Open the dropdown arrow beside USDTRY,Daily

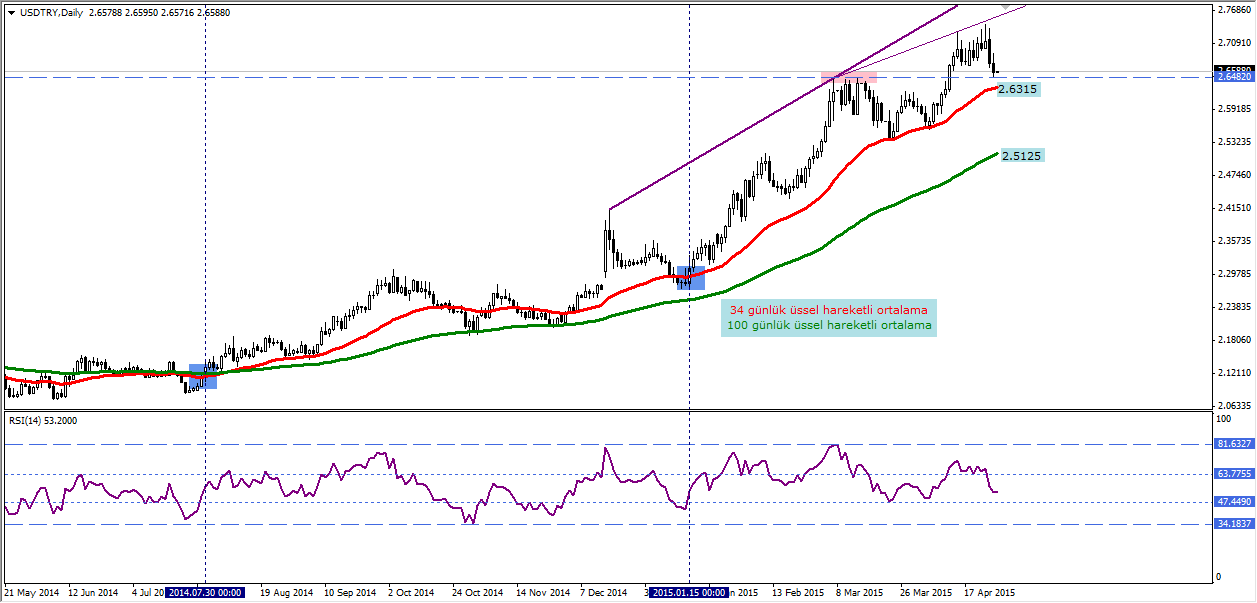click(11, 12)
